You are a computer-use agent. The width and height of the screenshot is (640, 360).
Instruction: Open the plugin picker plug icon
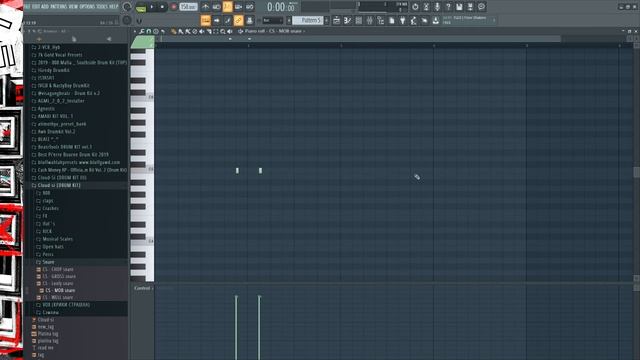pos(402,20)
